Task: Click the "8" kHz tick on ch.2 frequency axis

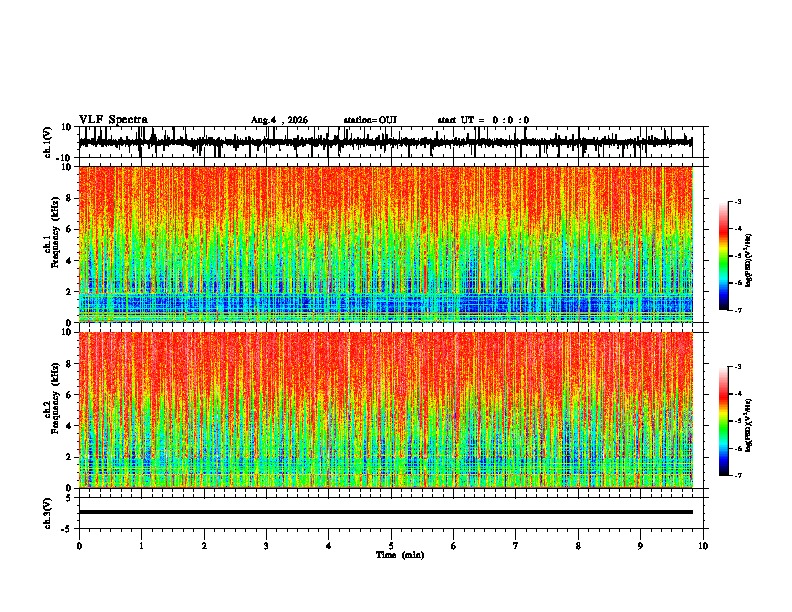Action: click(69, 364)
